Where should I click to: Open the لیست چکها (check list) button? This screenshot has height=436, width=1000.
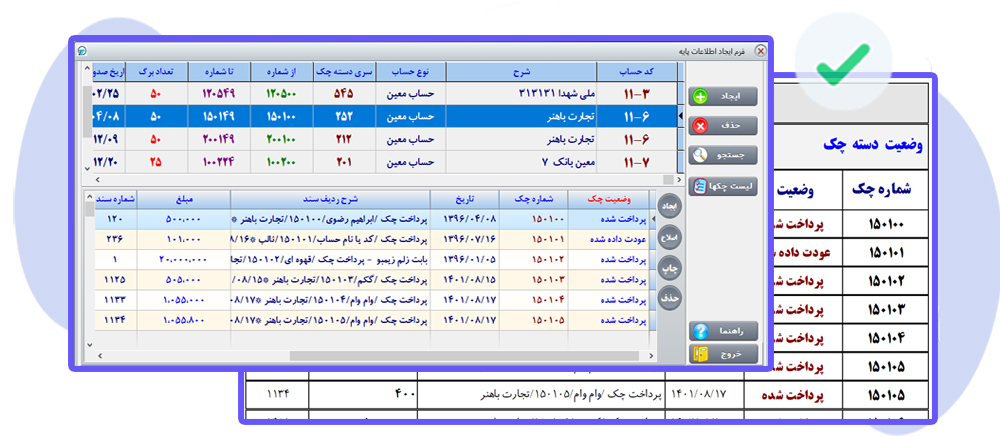click(x=723, y=186)
